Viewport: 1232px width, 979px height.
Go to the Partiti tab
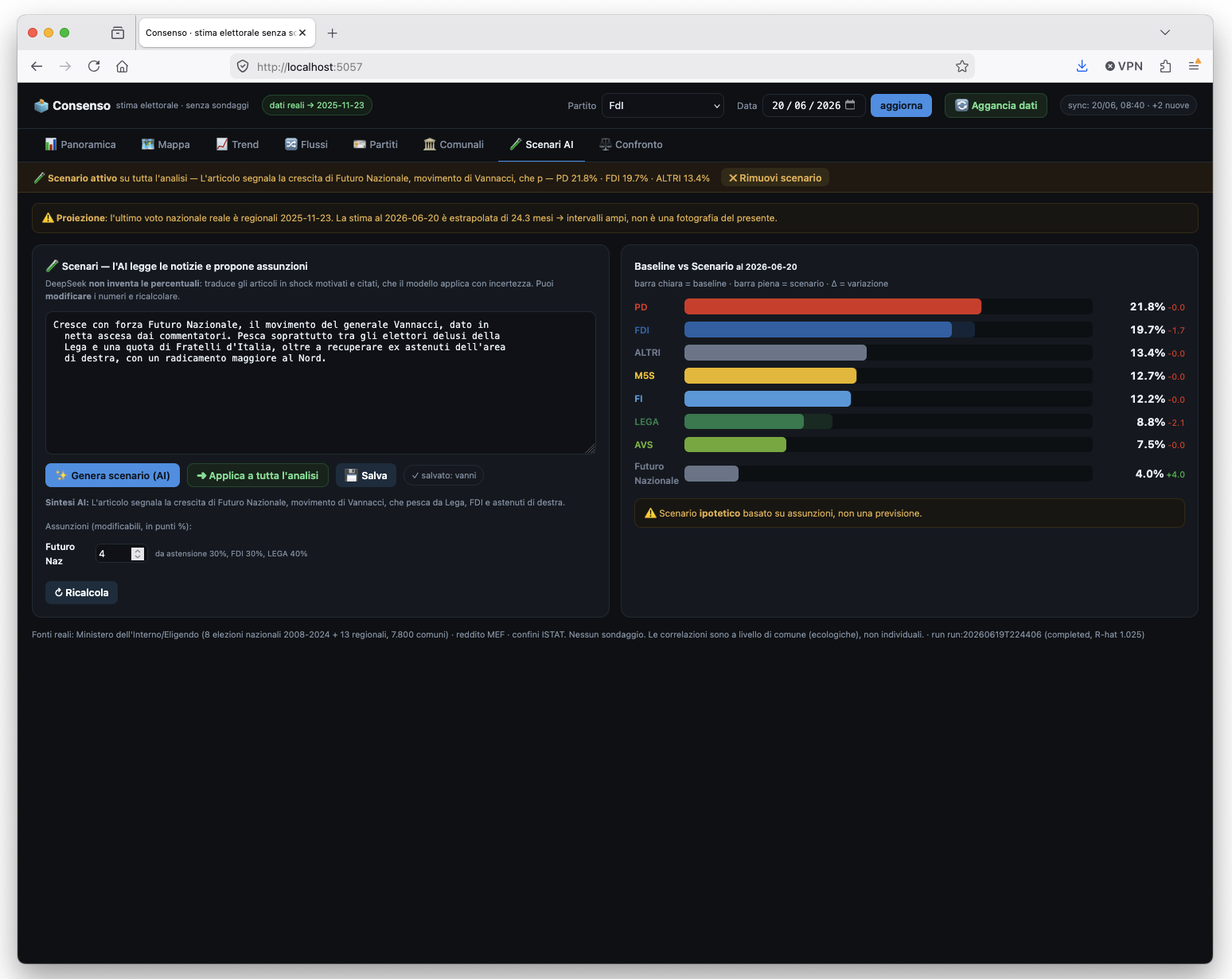coord(376,144)
